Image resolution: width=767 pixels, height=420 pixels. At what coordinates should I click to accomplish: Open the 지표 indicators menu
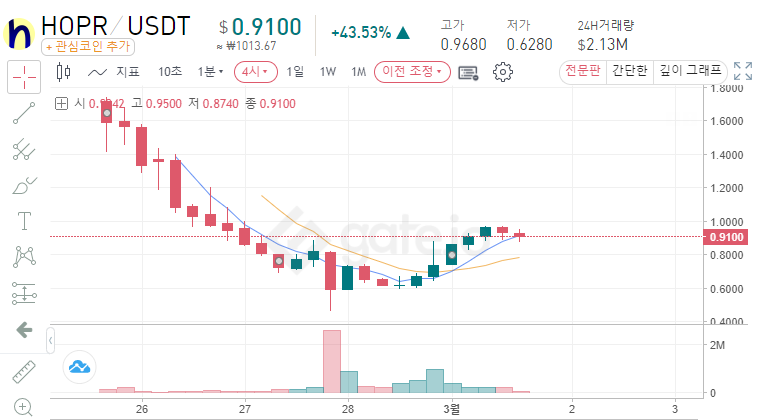(x=128, y=72)
